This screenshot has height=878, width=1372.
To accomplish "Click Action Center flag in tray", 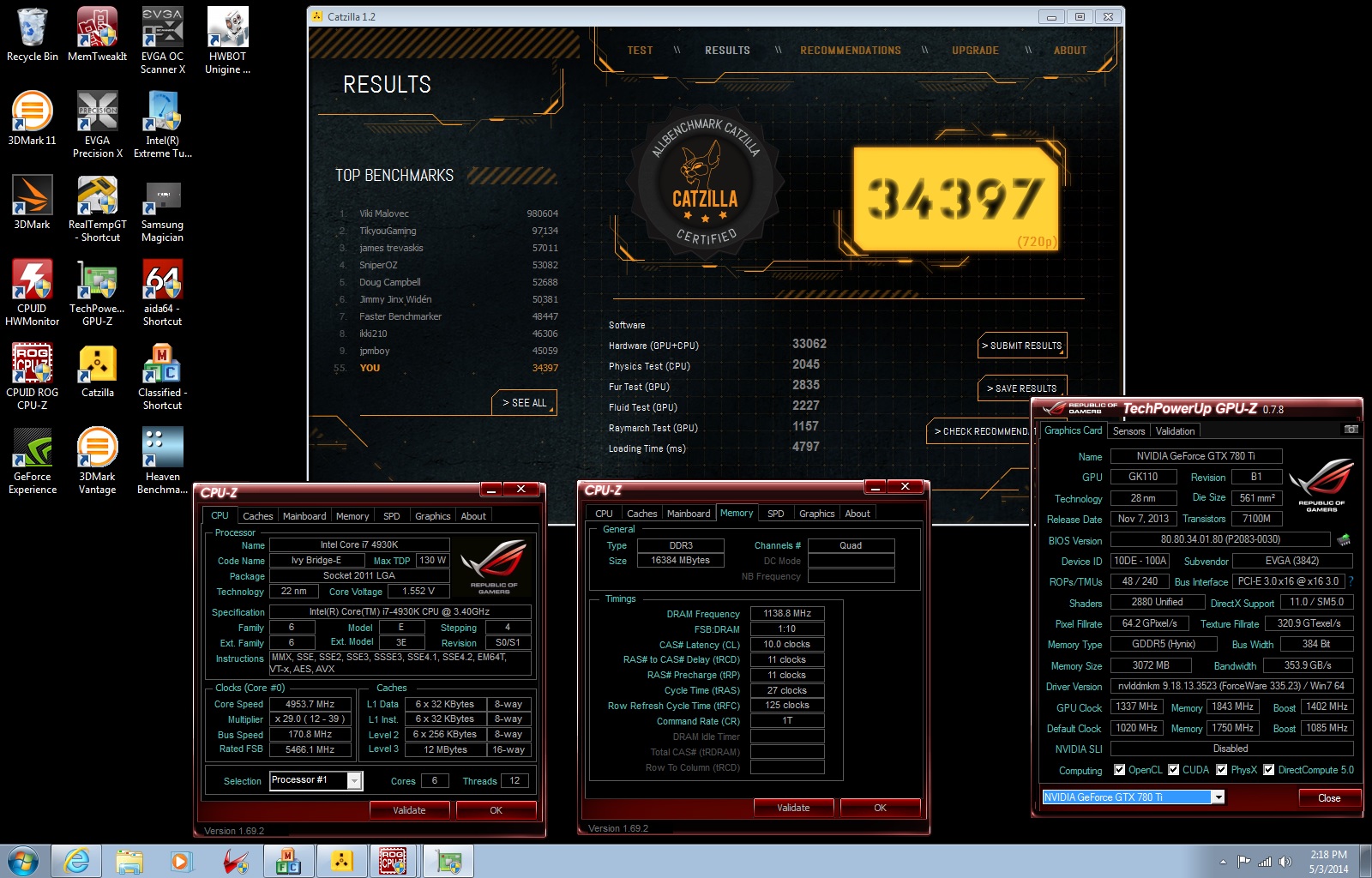I will [1243, 862].
